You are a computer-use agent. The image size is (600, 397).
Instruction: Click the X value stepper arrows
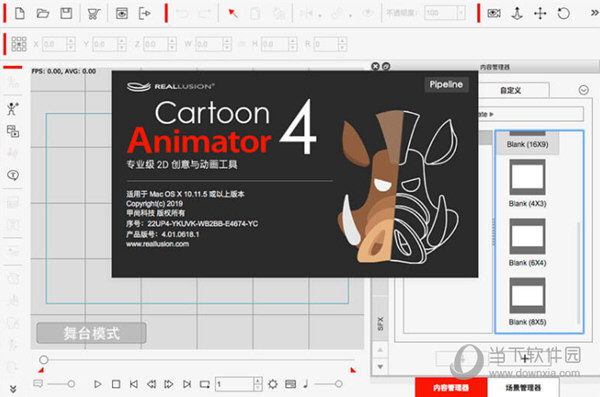(x=71, y=44)
